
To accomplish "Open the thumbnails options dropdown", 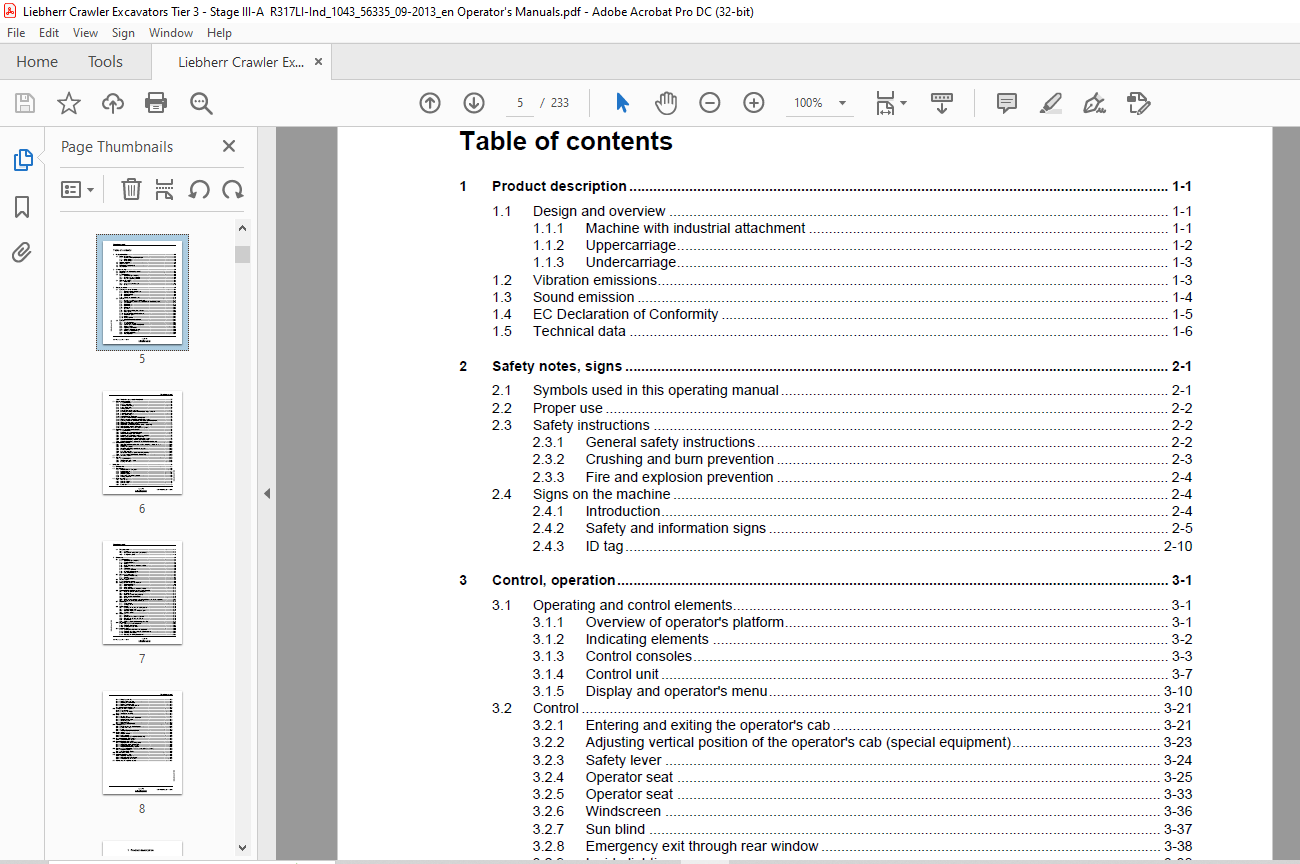I will tap(77, 189).
